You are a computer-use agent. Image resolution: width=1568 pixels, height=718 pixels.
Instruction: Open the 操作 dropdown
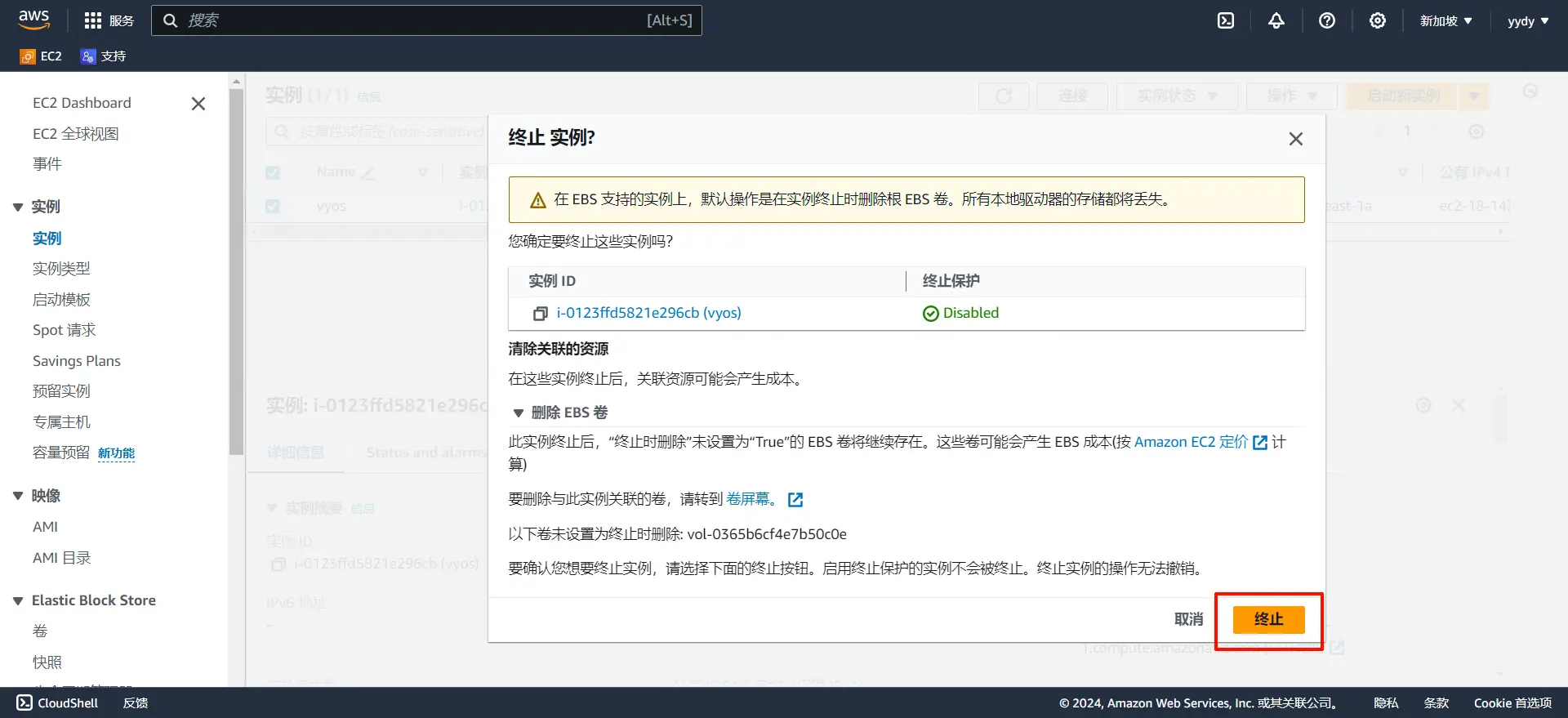pyautogui.click(x=1291, y=96)
